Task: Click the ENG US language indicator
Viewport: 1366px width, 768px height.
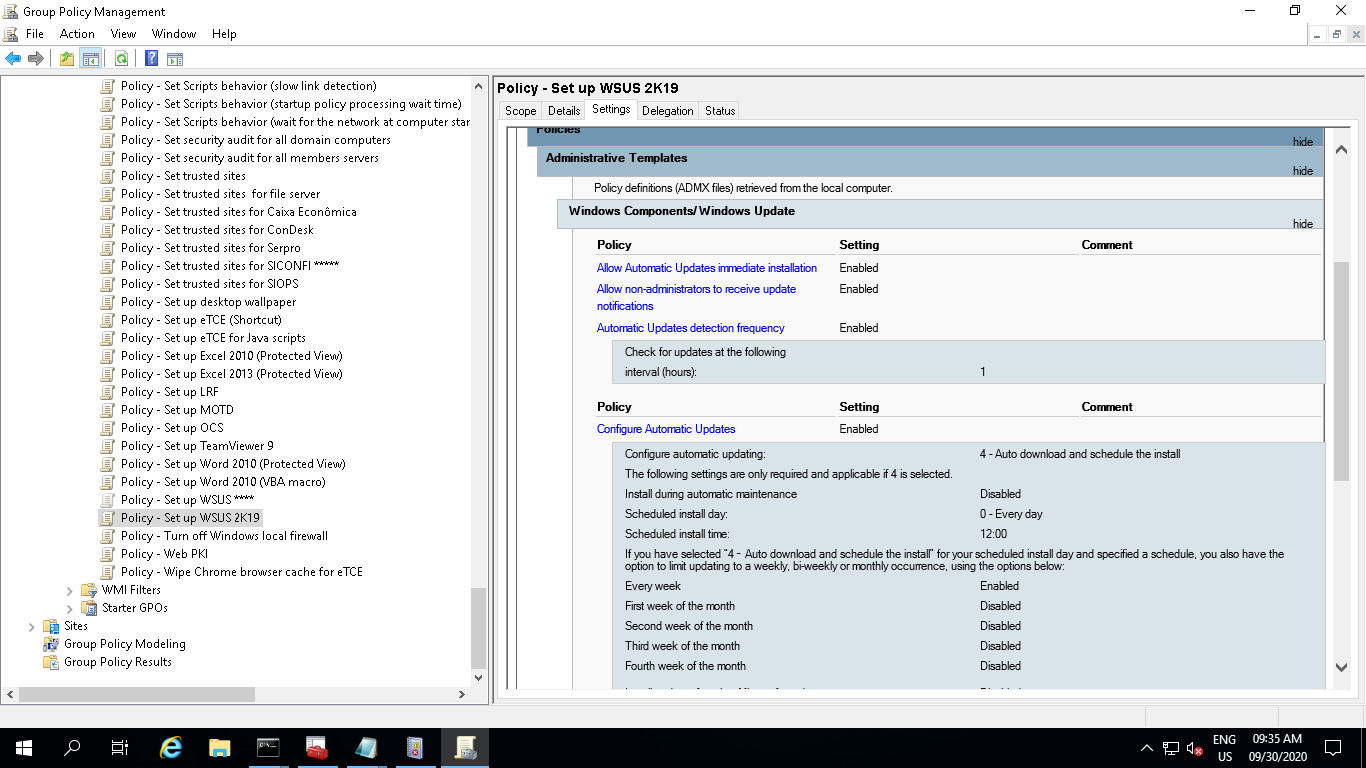Action: click(x=1224, y=748)
